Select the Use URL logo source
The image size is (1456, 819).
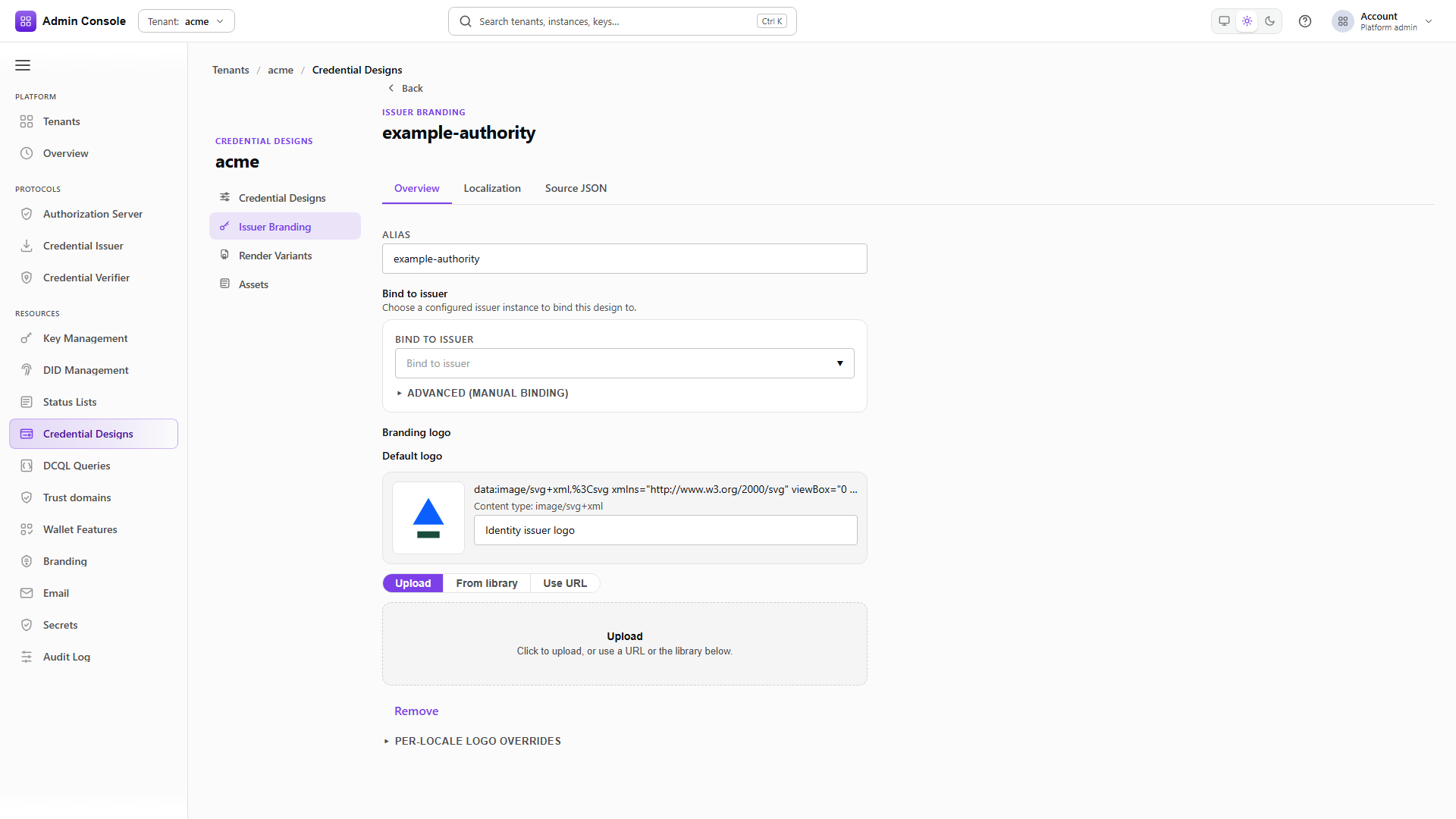(x=565, y=583)
